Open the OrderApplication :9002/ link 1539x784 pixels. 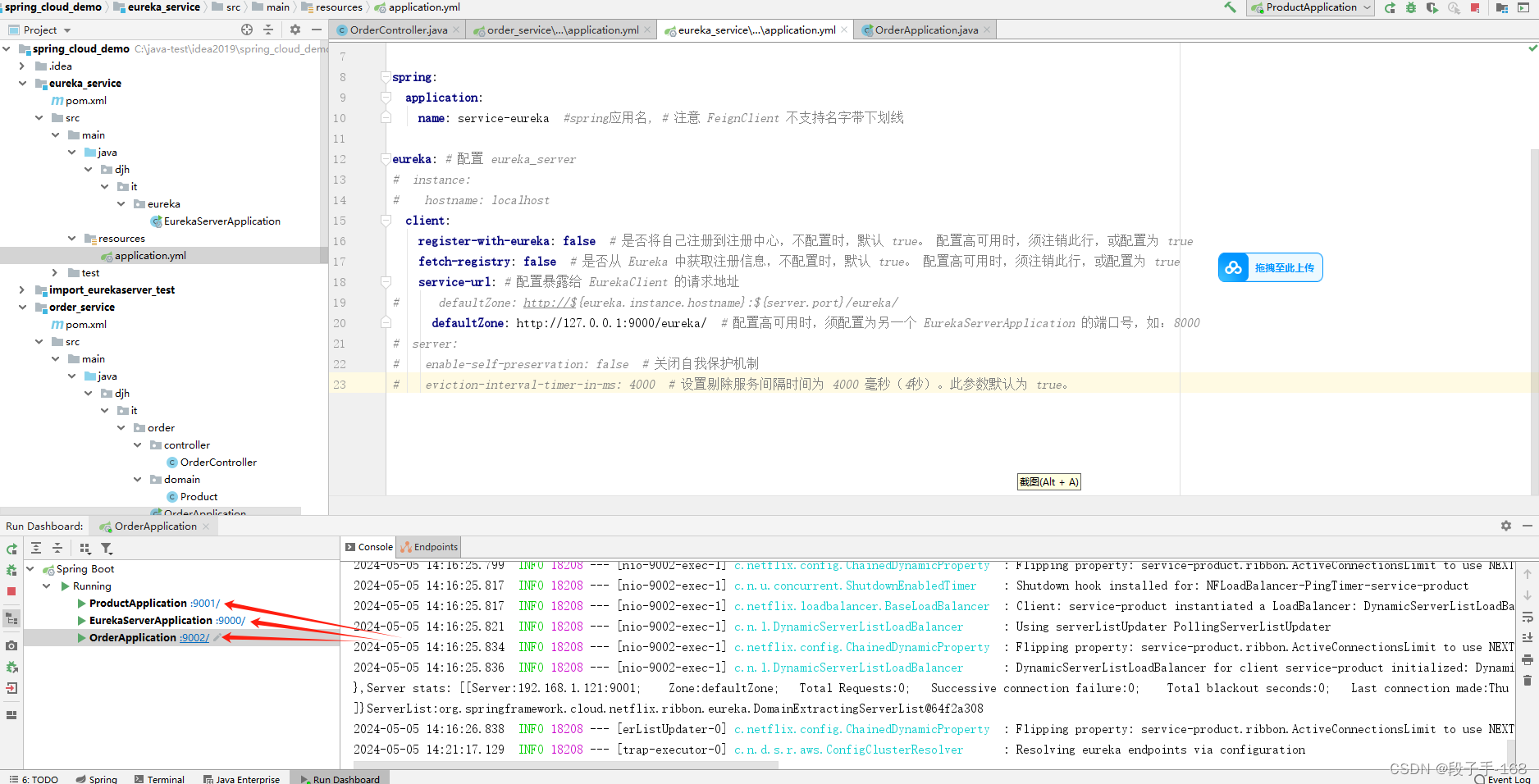click(x=194, y=637)
